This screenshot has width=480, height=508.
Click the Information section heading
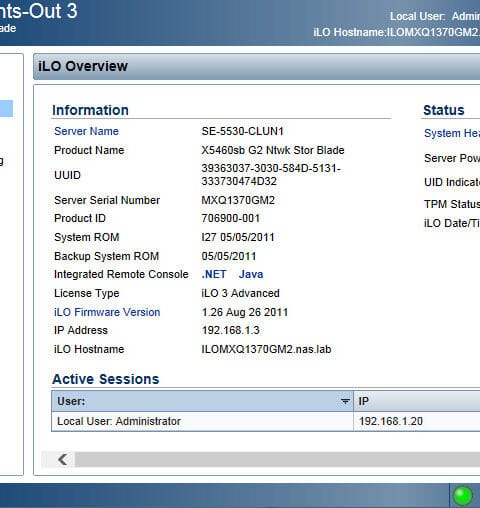90,110
